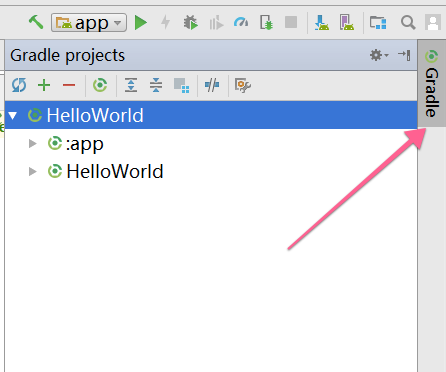446x372 pixels.
Task: Expand all nodes in Gradle tree
Action: (131, 85)
